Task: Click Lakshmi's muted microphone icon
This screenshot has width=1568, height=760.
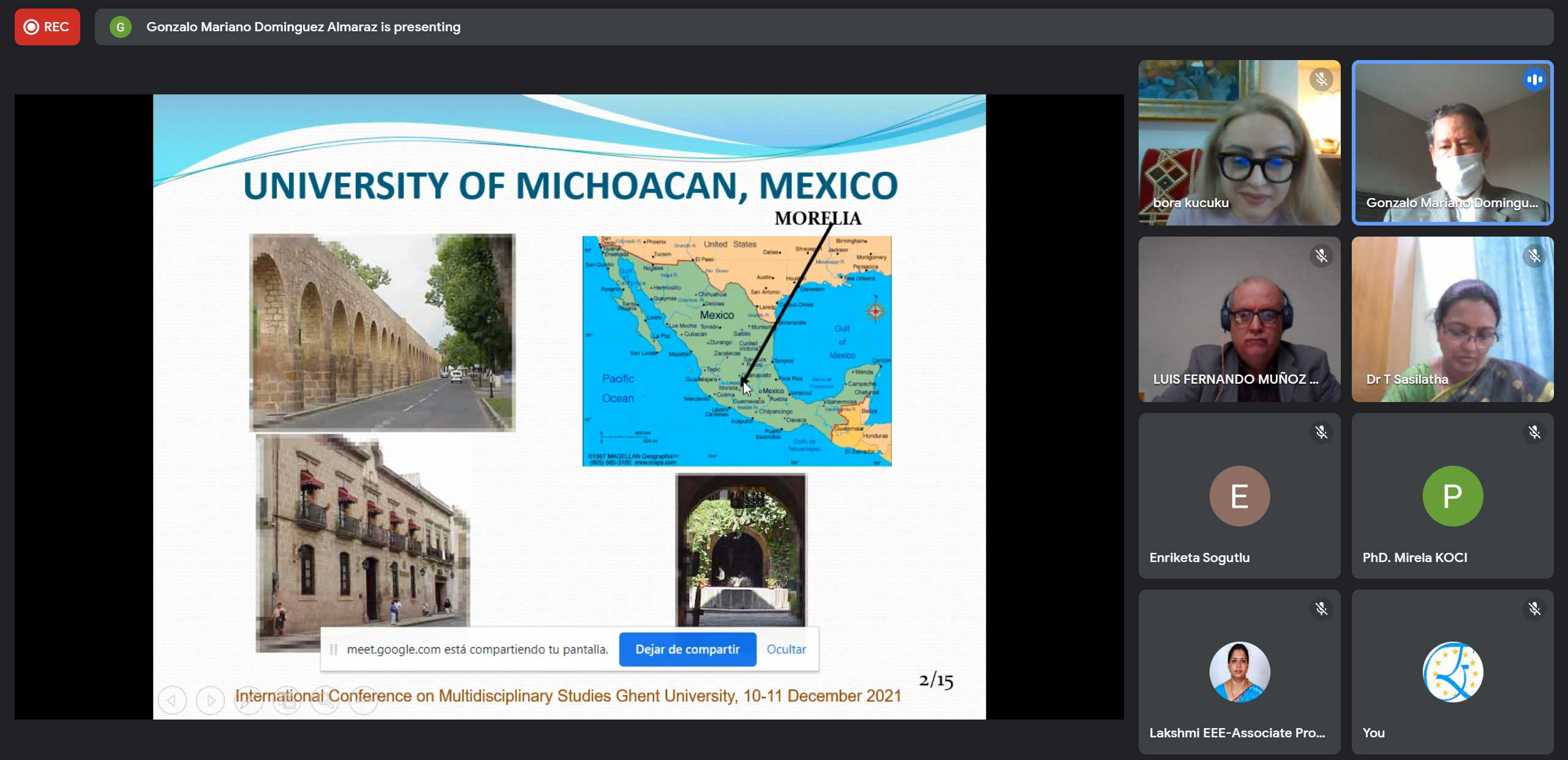Action: 1321,609
